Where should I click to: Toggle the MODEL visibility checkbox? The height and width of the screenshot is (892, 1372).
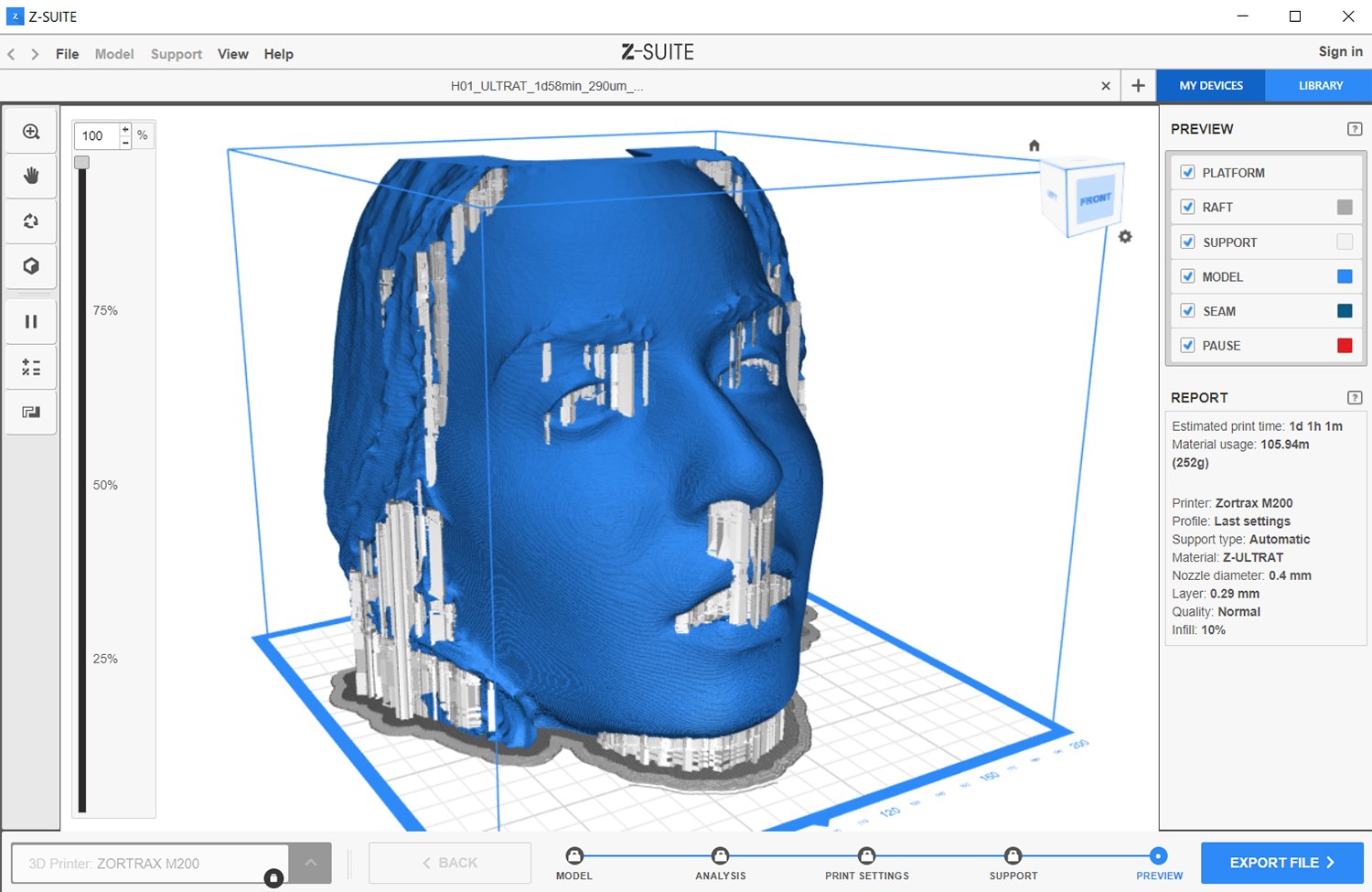click(x=1187, y=276)
